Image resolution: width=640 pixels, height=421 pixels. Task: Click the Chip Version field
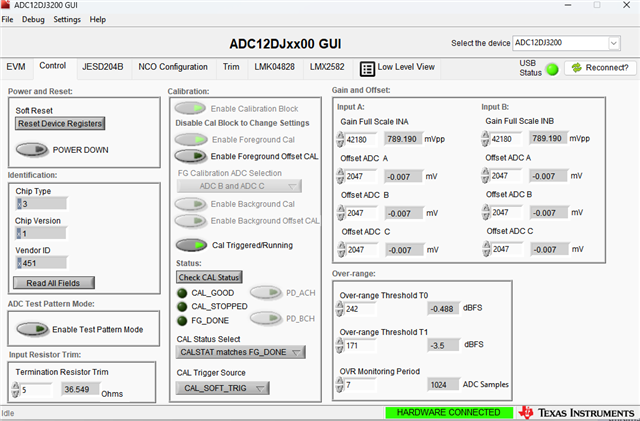pos(41,233)
